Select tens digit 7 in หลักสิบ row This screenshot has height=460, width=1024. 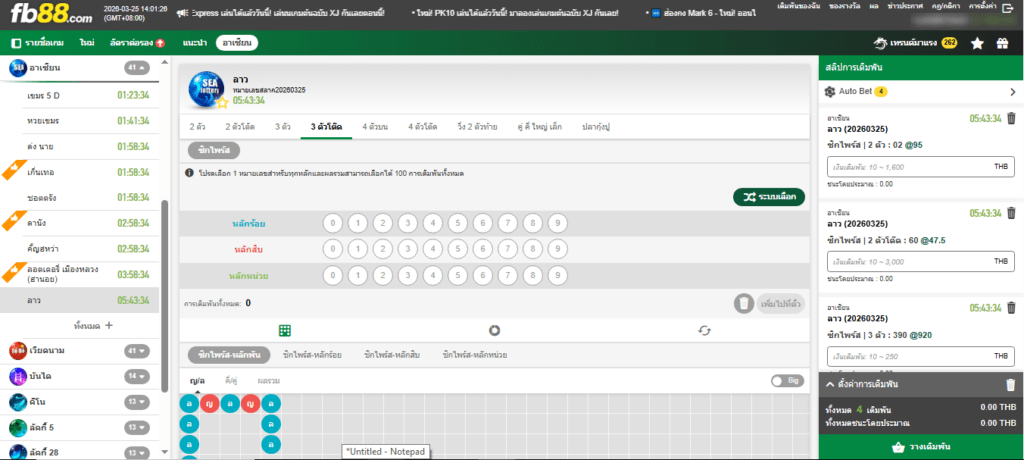[507, 250]
